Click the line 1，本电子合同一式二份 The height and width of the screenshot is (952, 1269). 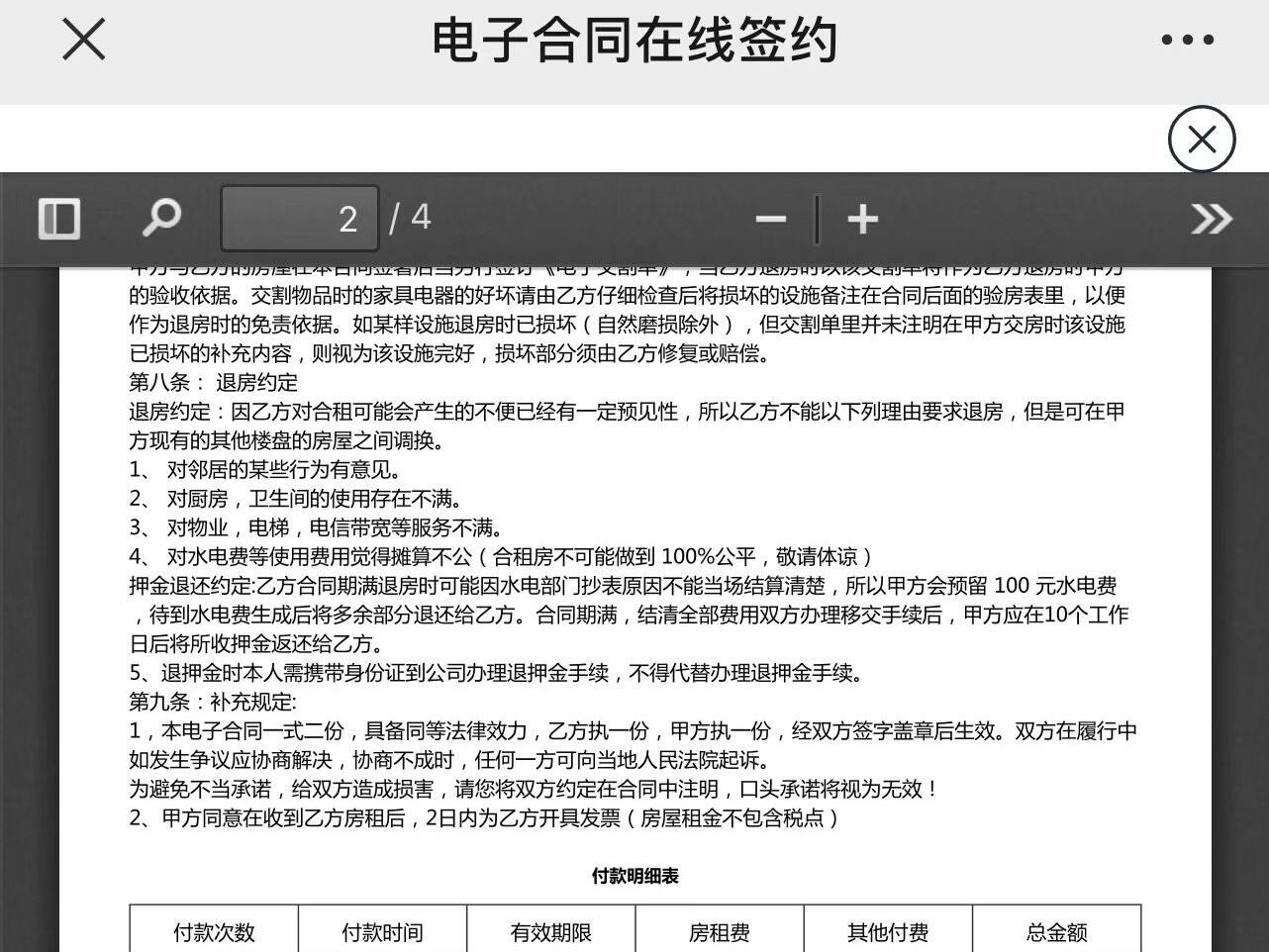[x=634, y=730]
